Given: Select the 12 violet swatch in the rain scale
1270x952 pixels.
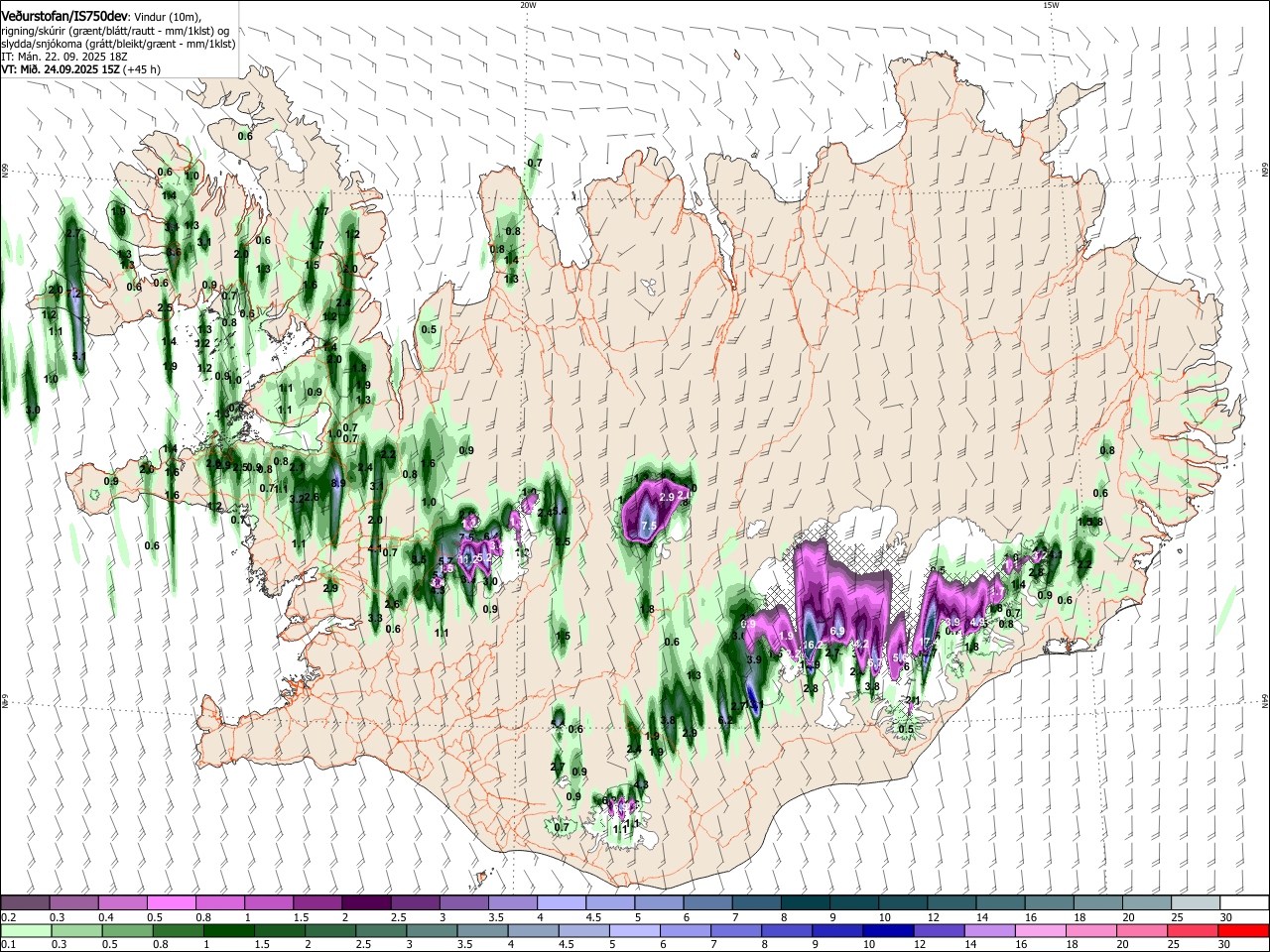Looking at the screenshot, I should point(939,930).
